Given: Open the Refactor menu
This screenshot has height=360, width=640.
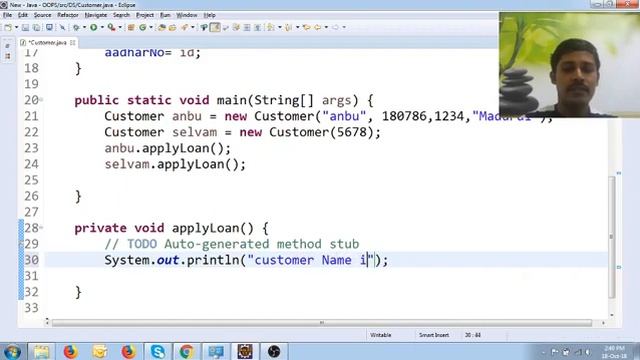Looking at the screenshot, I should (x=68, y=15).
